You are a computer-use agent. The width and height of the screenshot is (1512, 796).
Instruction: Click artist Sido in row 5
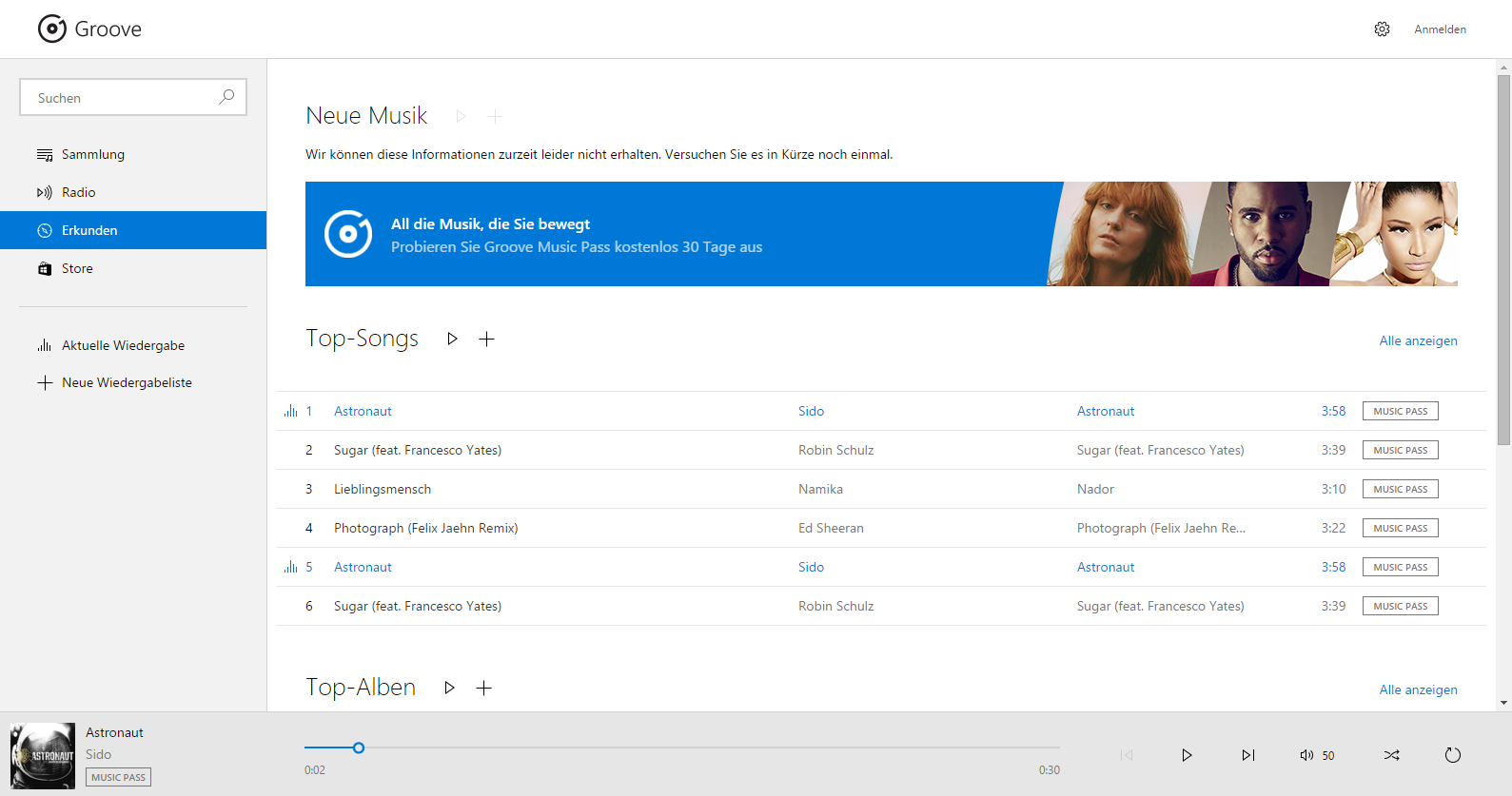point(811,567)
